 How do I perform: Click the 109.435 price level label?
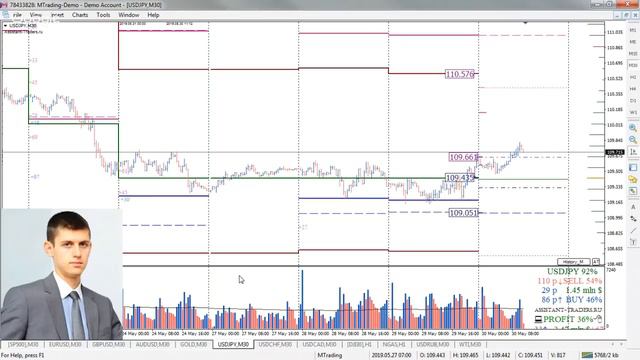(460, 178)
